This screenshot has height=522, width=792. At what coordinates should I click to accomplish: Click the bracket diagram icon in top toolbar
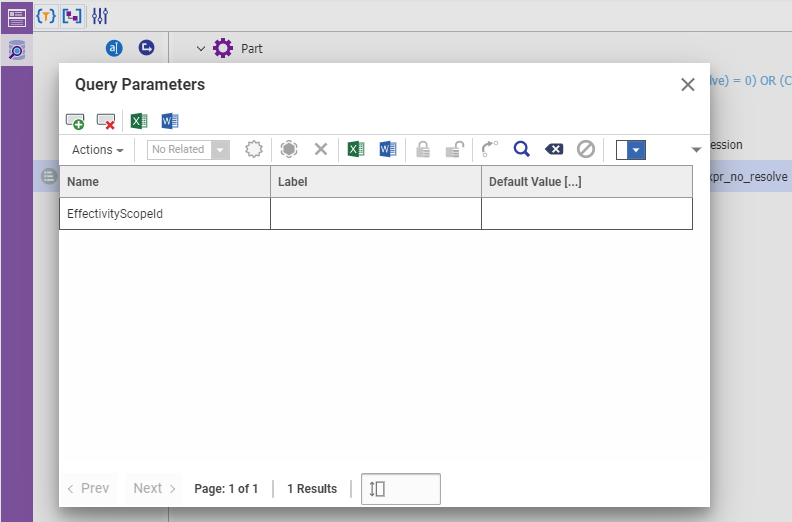pyautogui.click(x=72, y=16)
